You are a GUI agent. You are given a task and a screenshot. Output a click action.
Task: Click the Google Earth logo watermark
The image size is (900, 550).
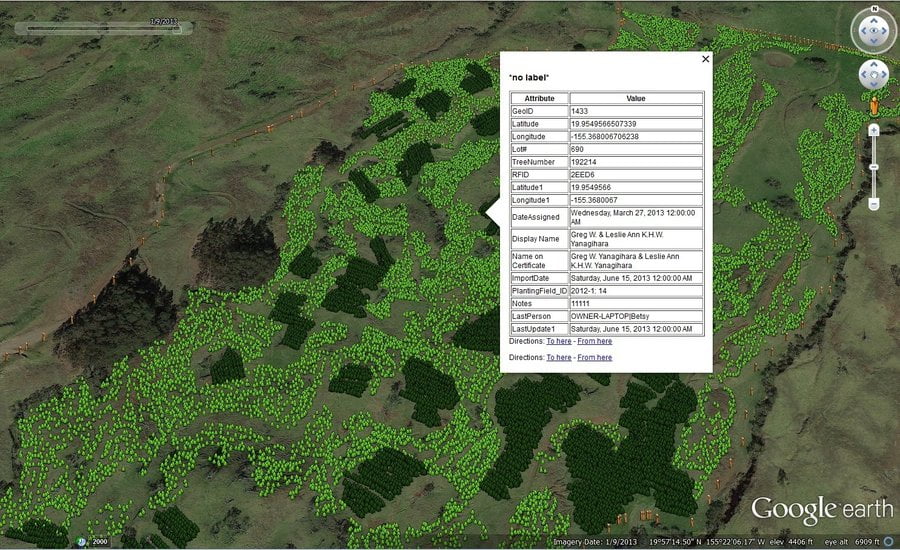point(822,509)
